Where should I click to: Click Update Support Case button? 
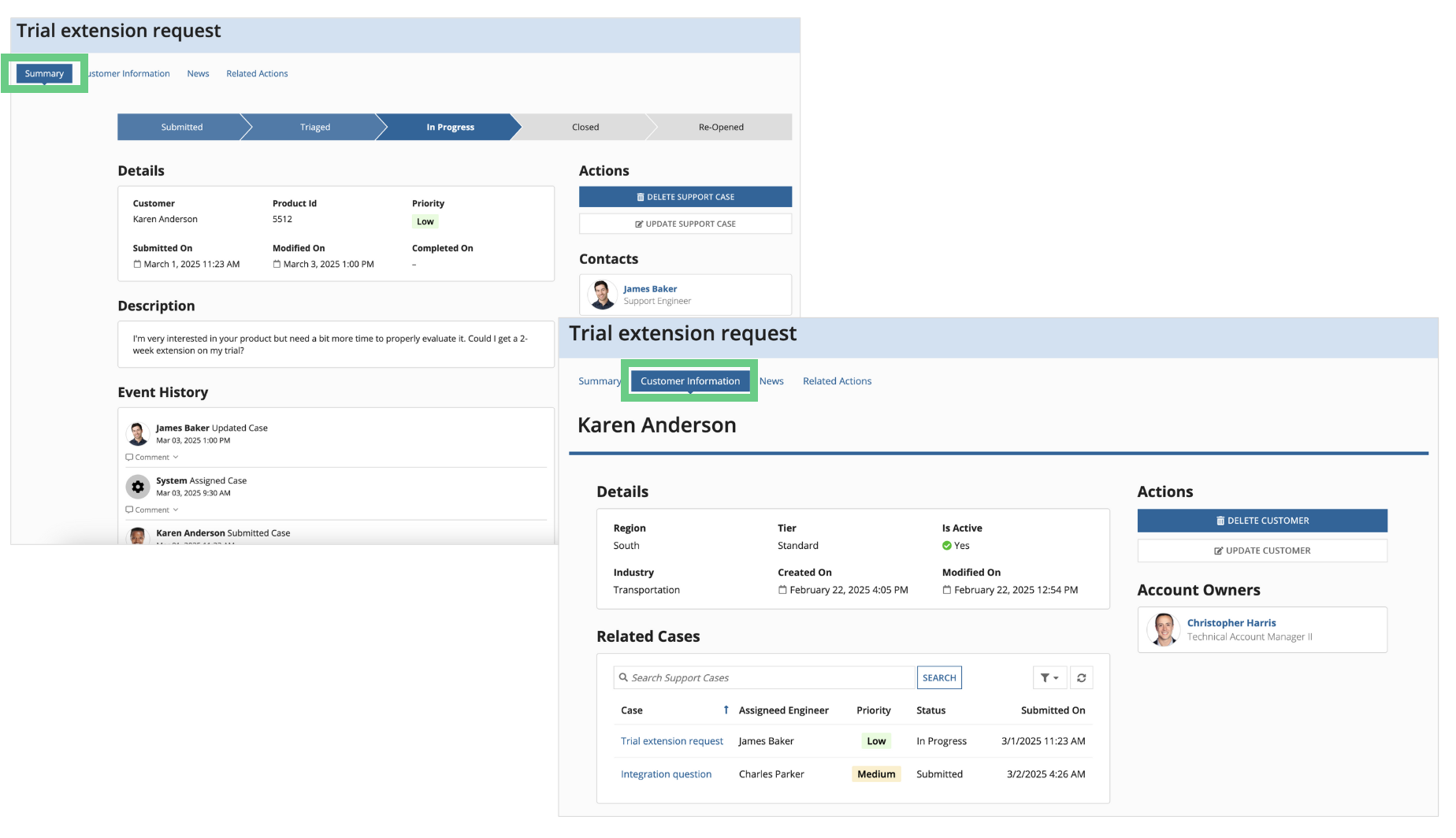(x=685, y=224)
